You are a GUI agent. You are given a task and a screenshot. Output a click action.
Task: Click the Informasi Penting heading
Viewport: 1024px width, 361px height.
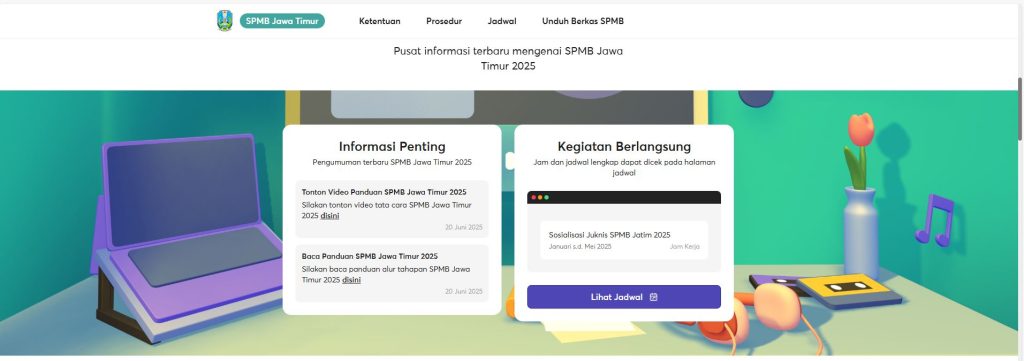tap(392, 146)
